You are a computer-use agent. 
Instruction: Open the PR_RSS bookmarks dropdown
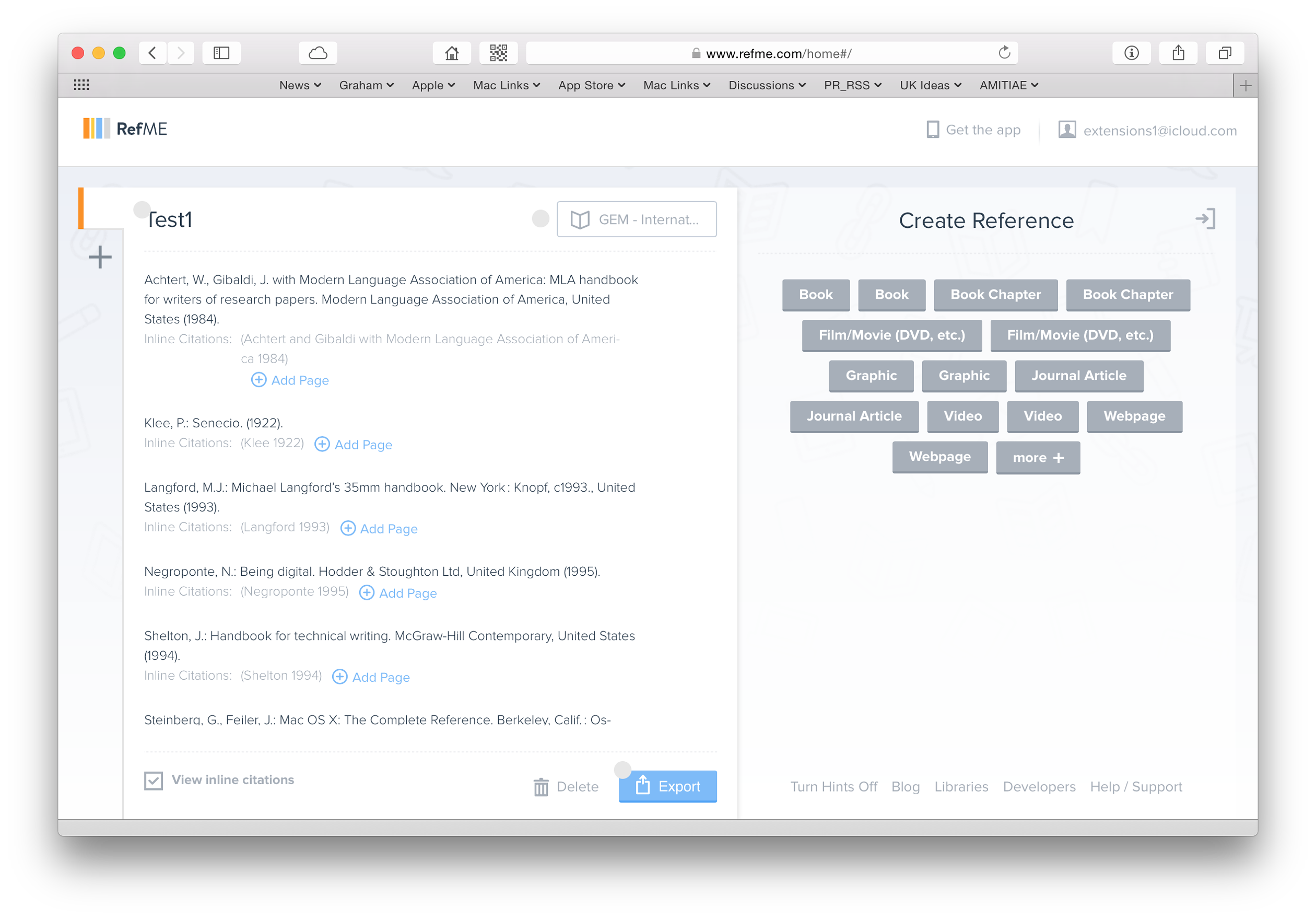point(852,86)
